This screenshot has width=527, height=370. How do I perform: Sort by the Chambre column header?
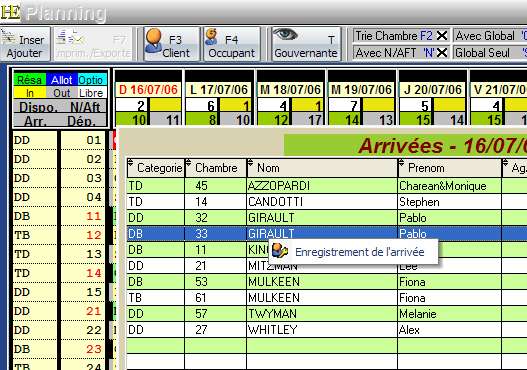[216, 168]
